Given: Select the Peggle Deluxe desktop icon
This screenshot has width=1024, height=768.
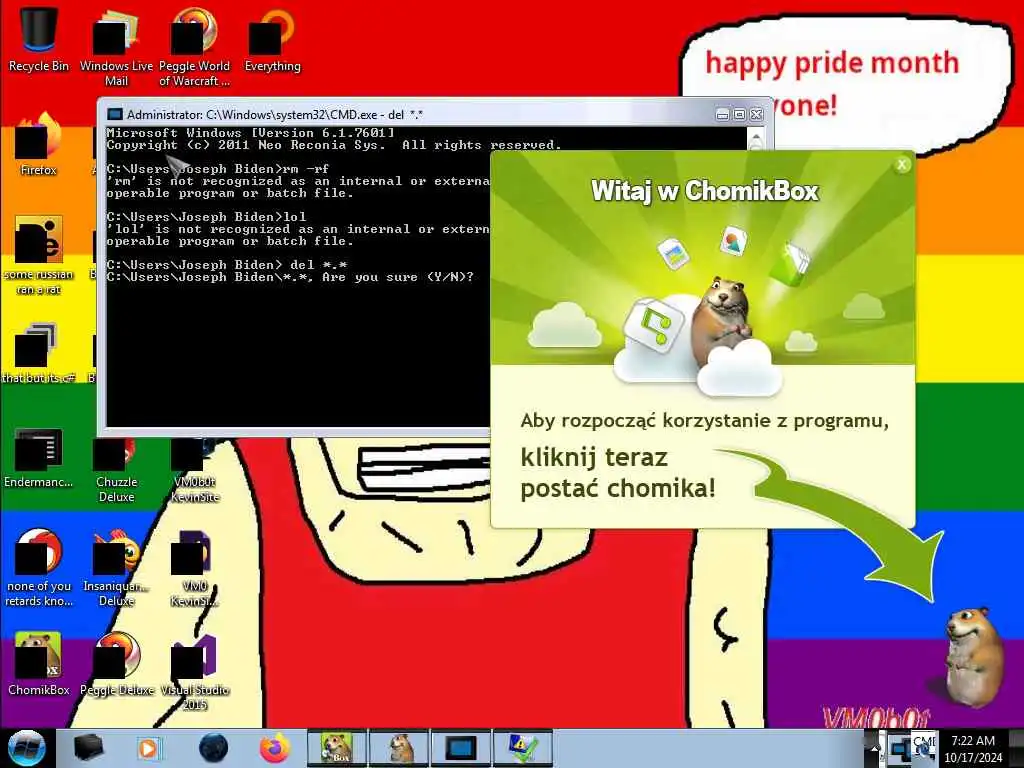Looking at the screenshot, I should pos(116,664).
